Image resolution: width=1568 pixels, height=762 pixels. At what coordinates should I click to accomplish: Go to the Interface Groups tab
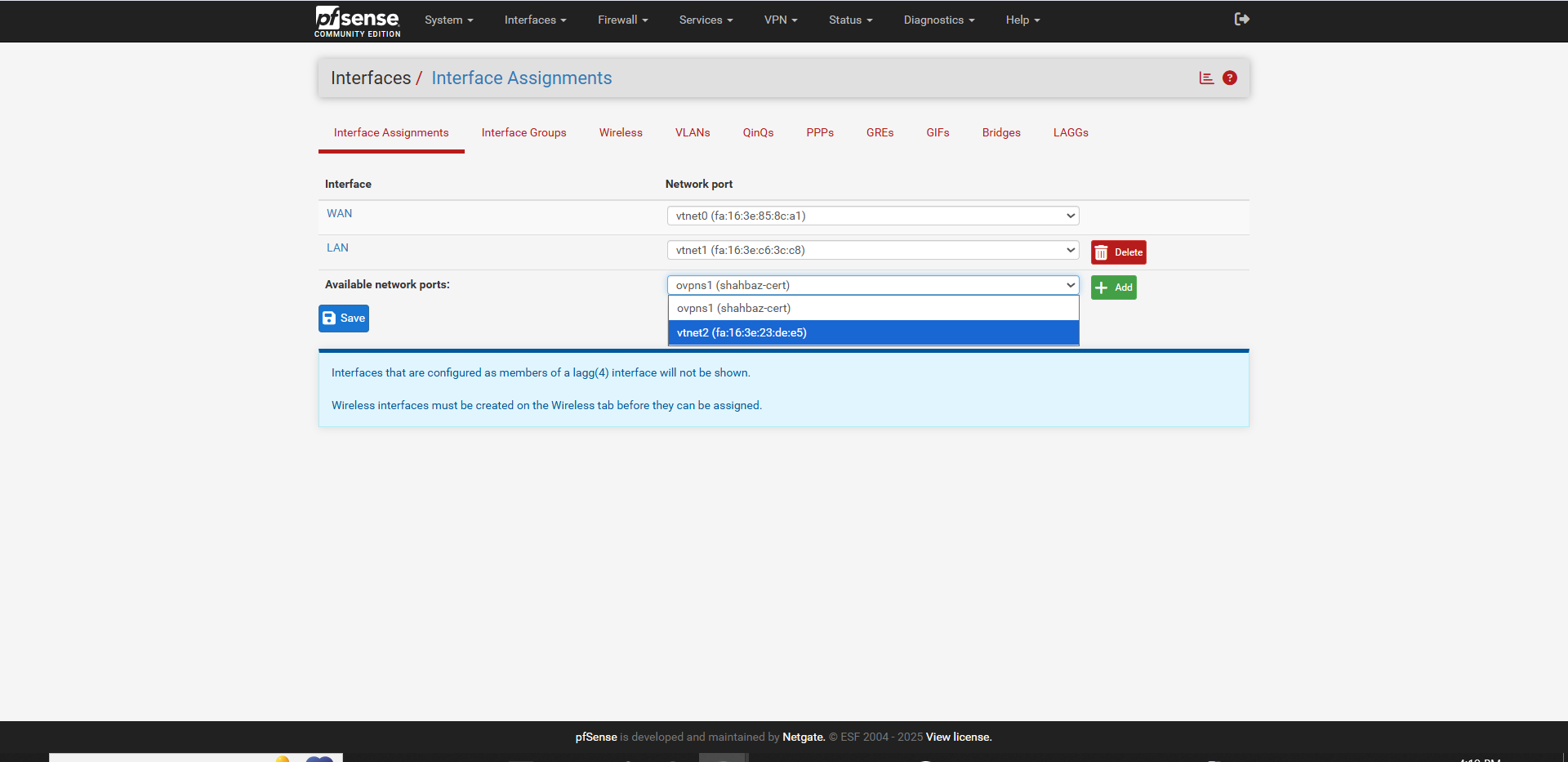click(x=523, y=133)
